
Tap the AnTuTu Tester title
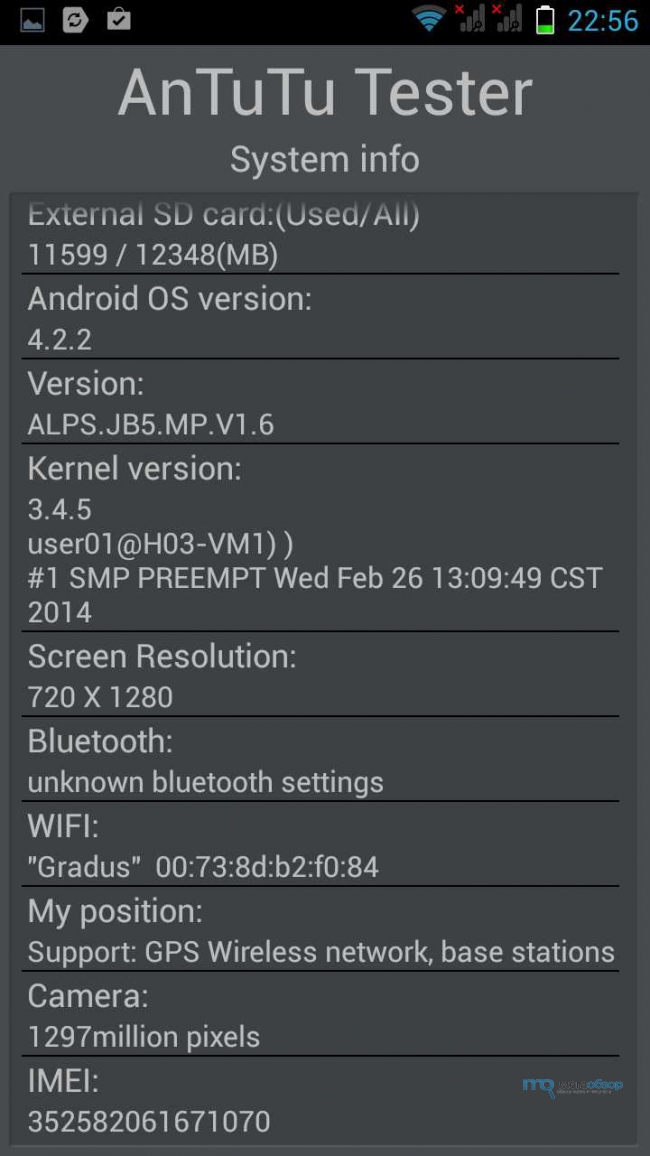(x=325, y=94)
